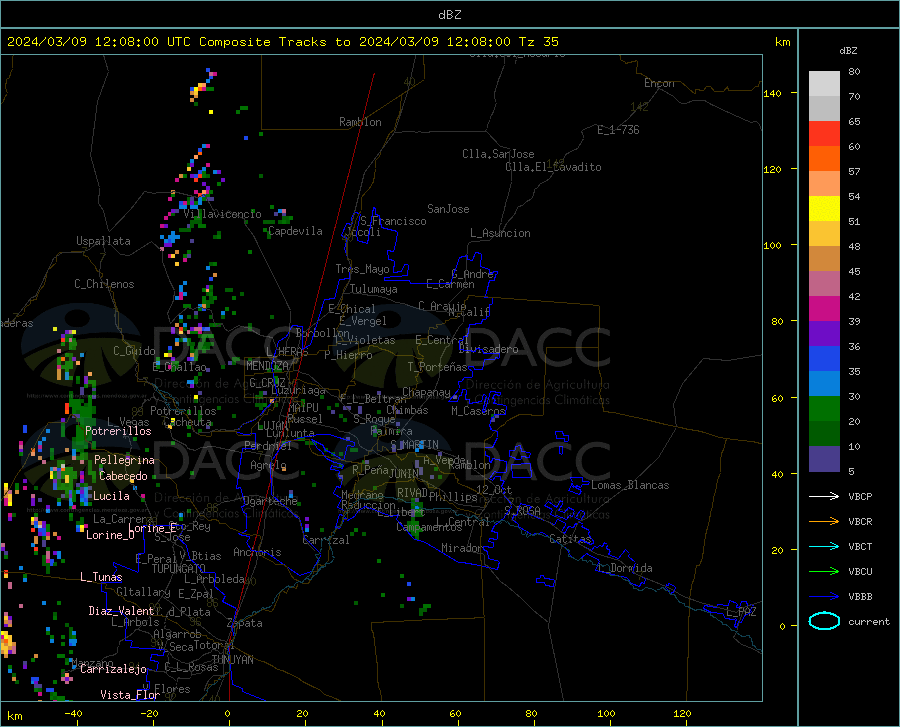Select the blue 36 dBZ color swatch
The height and width of the screenshot is (727, 900).
[824, 359]
